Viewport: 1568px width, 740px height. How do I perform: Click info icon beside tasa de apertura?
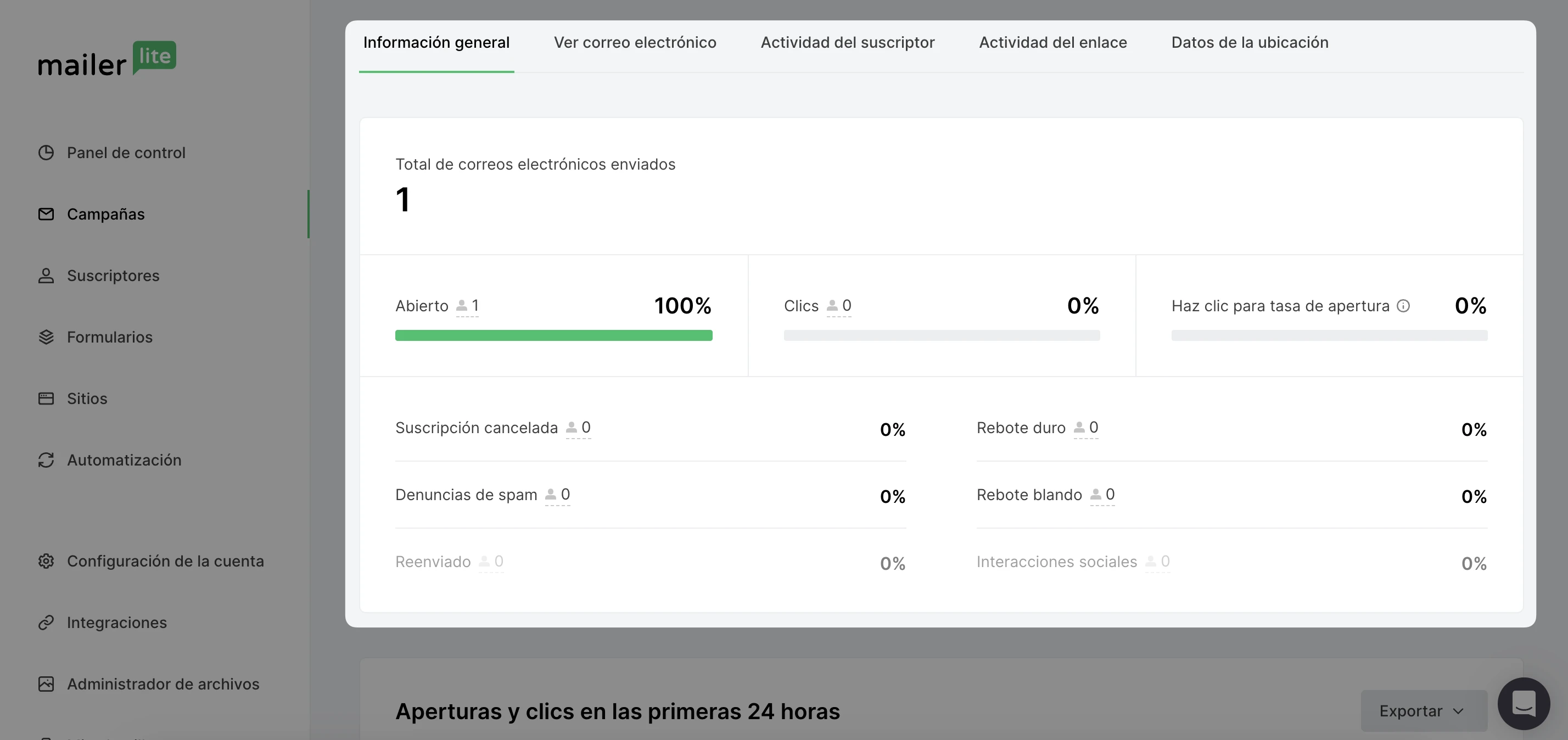[1403, 305]
